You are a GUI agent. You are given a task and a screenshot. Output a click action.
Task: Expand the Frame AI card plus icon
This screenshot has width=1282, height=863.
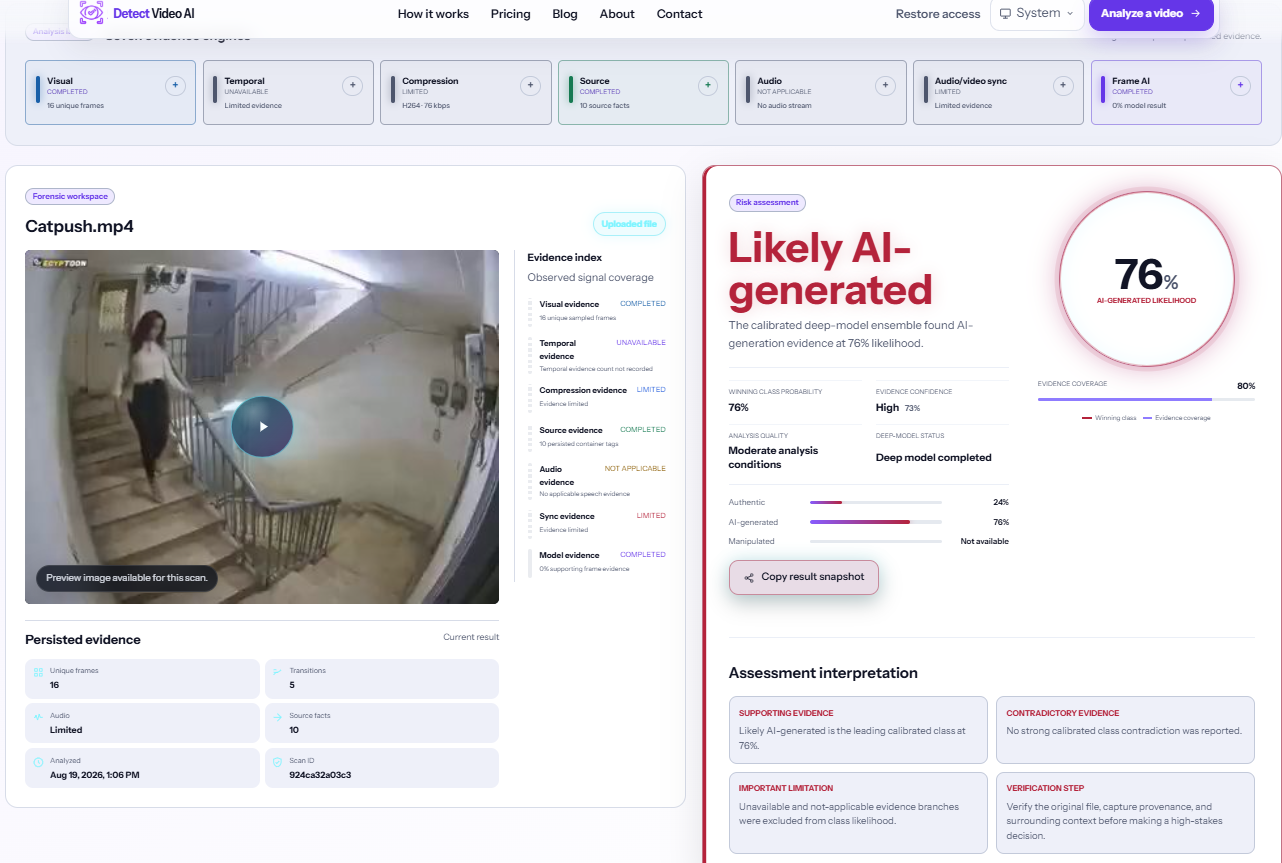[1240, 86]
